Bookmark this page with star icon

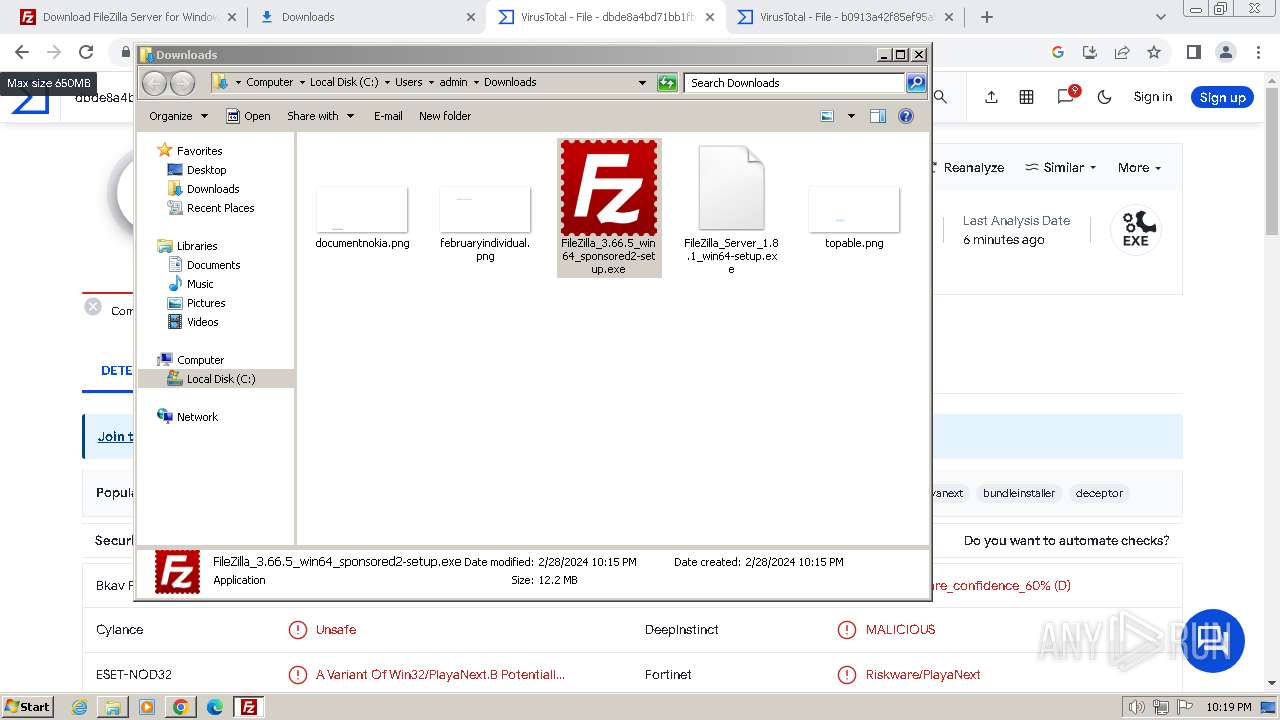point(1154,52)
